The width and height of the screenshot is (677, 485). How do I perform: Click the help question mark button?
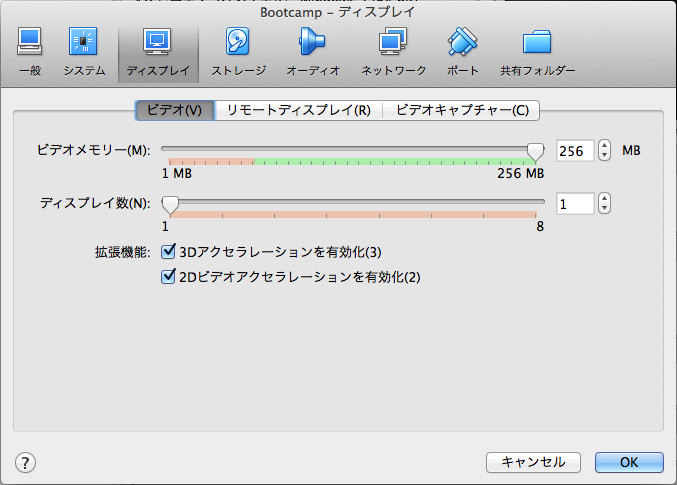coord(25,463)
